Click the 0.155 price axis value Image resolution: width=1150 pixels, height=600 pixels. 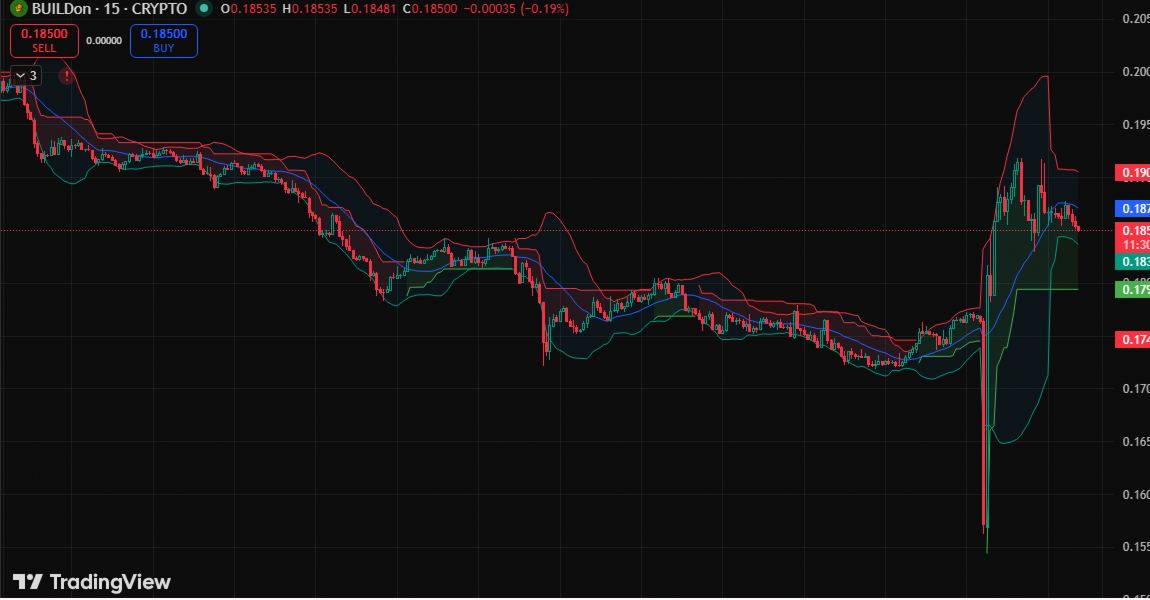pyautogui.click(x=1135, y=547)
